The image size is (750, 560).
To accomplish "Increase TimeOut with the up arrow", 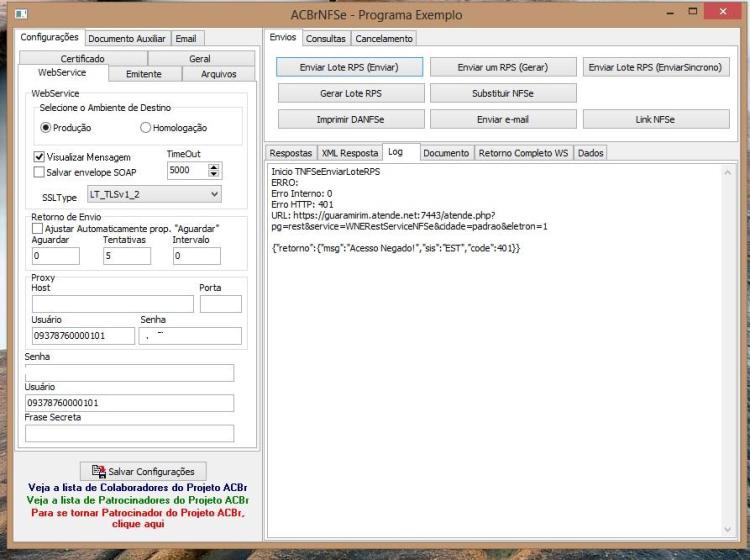I will pos(214,167).
